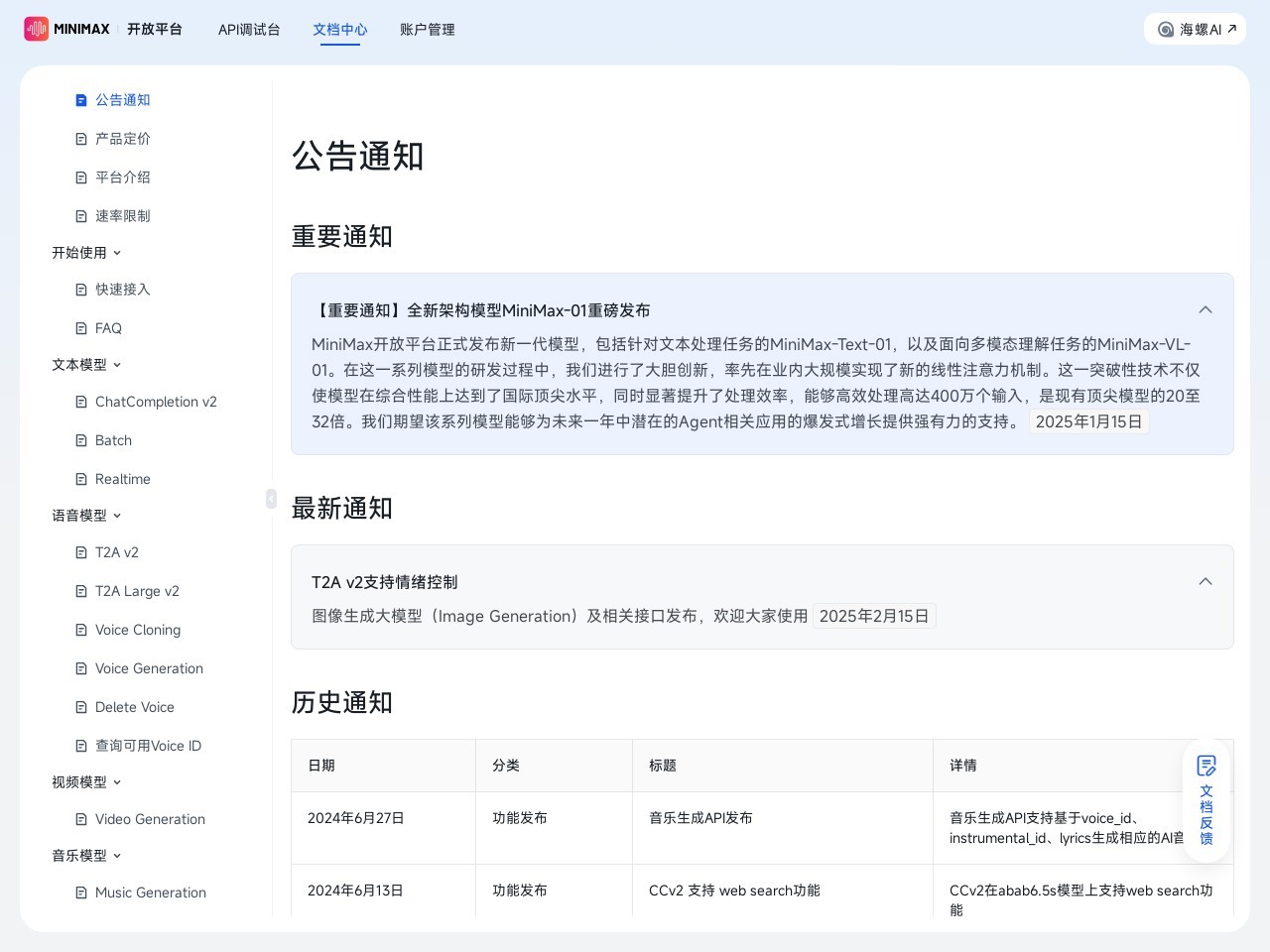Open the FAQ sidebar page
This screenshot has width=1270, height=952.
pyautogui.click(x=108, y=328)
